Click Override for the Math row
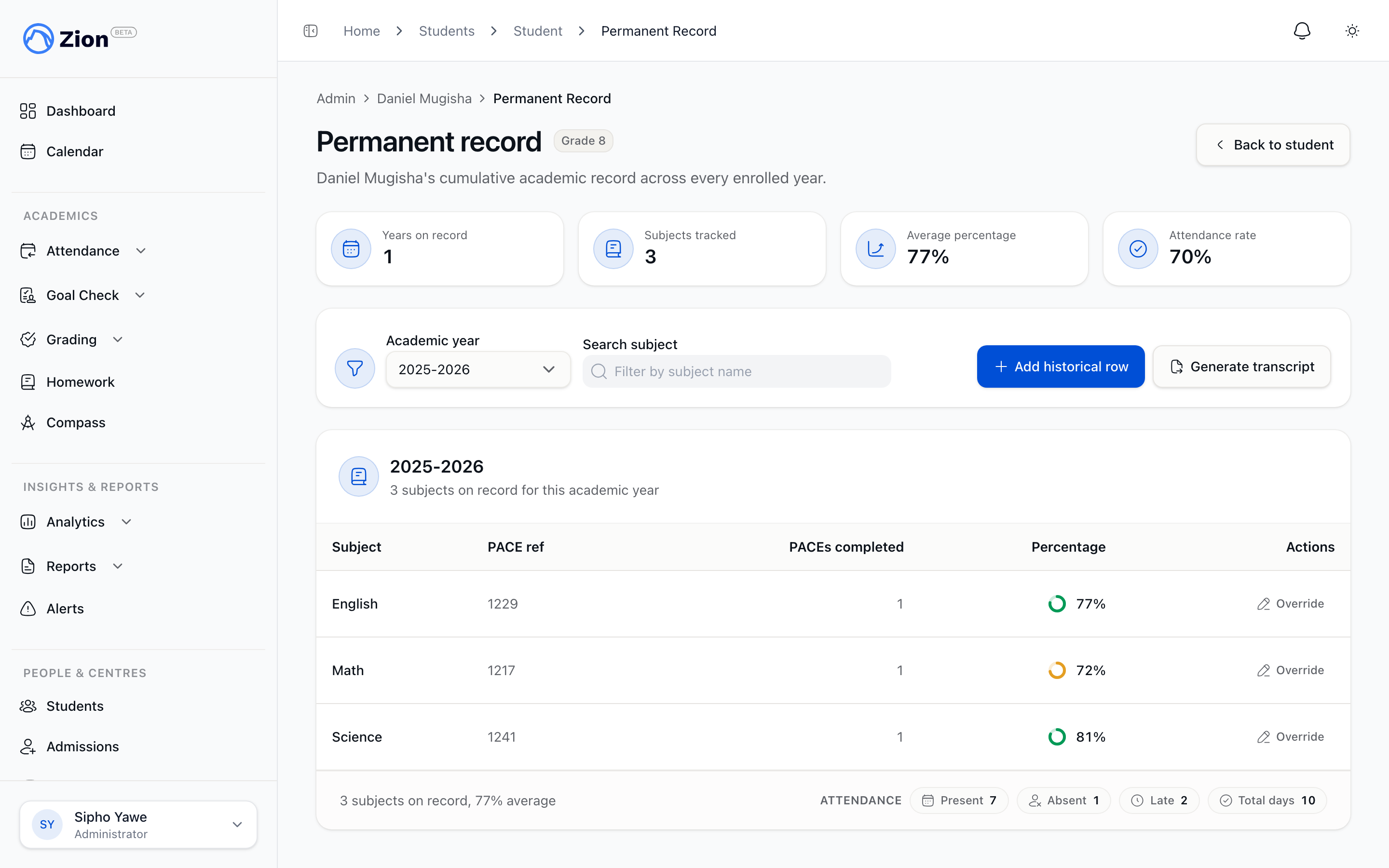Image resolution: width=1389 pixels, height=868 pixels. (1290, 670)
